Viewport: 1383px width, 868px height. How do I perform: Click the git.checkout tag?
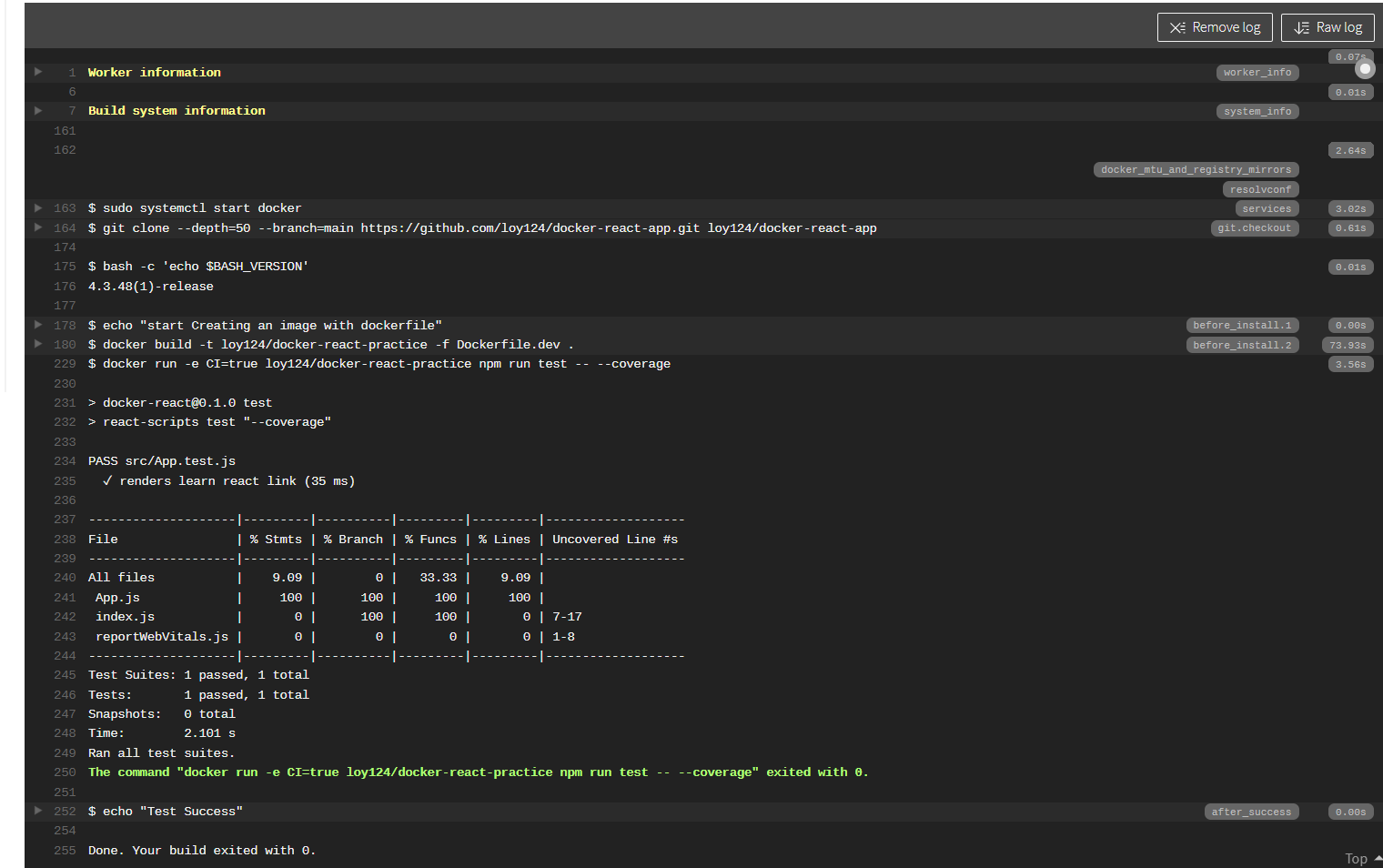pos(1254,228)
